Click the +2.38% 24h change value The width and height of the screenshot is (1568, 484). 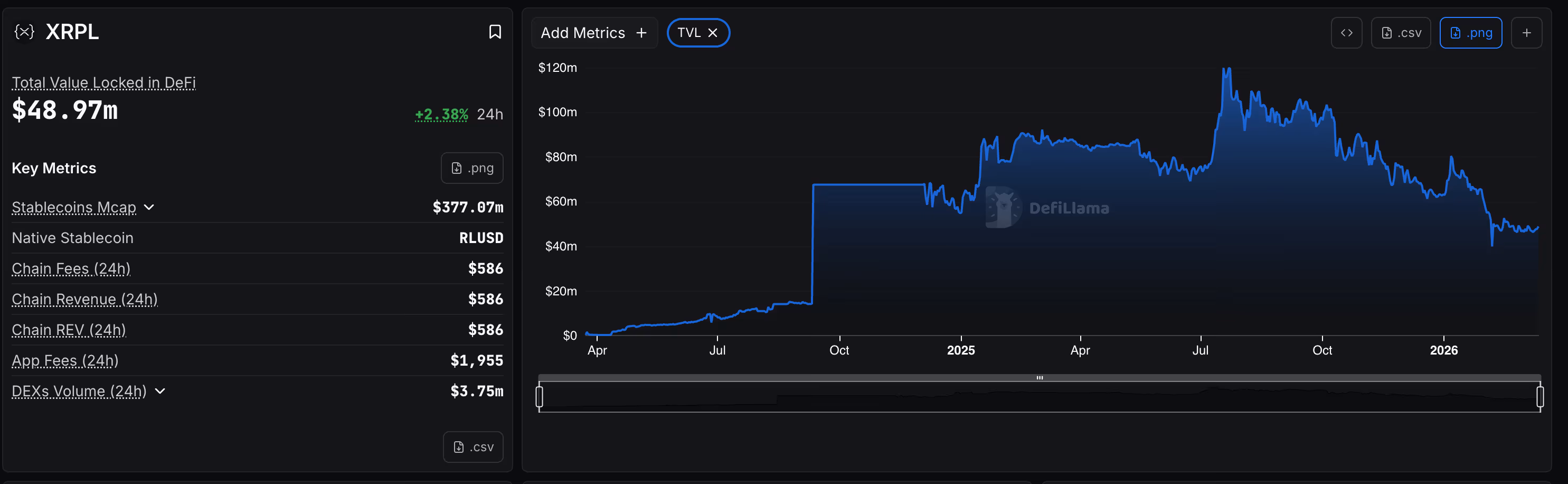(x=441, y=115)
